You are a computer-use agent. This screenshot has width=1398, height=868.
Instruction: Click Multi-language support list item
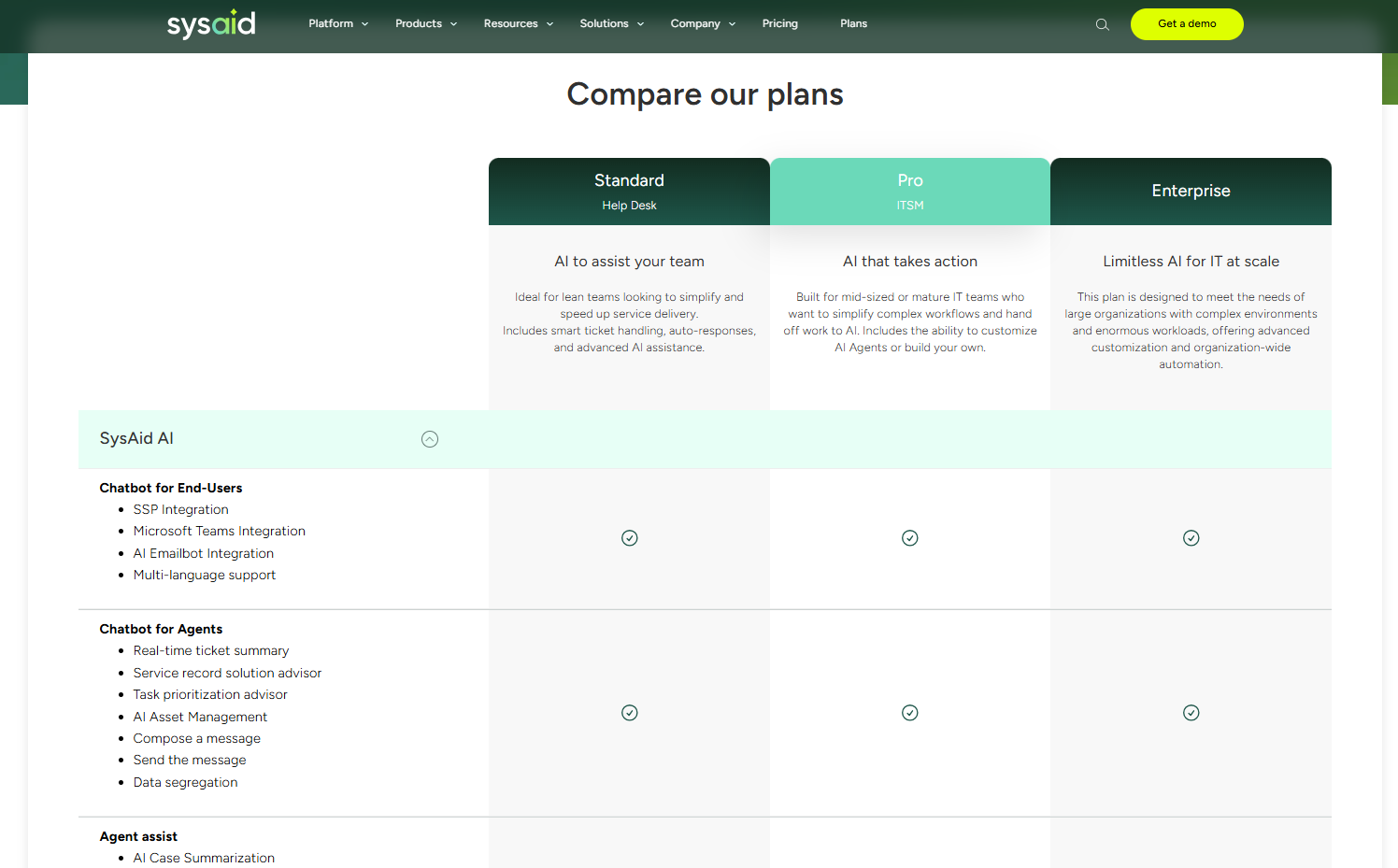coord(205,575)
